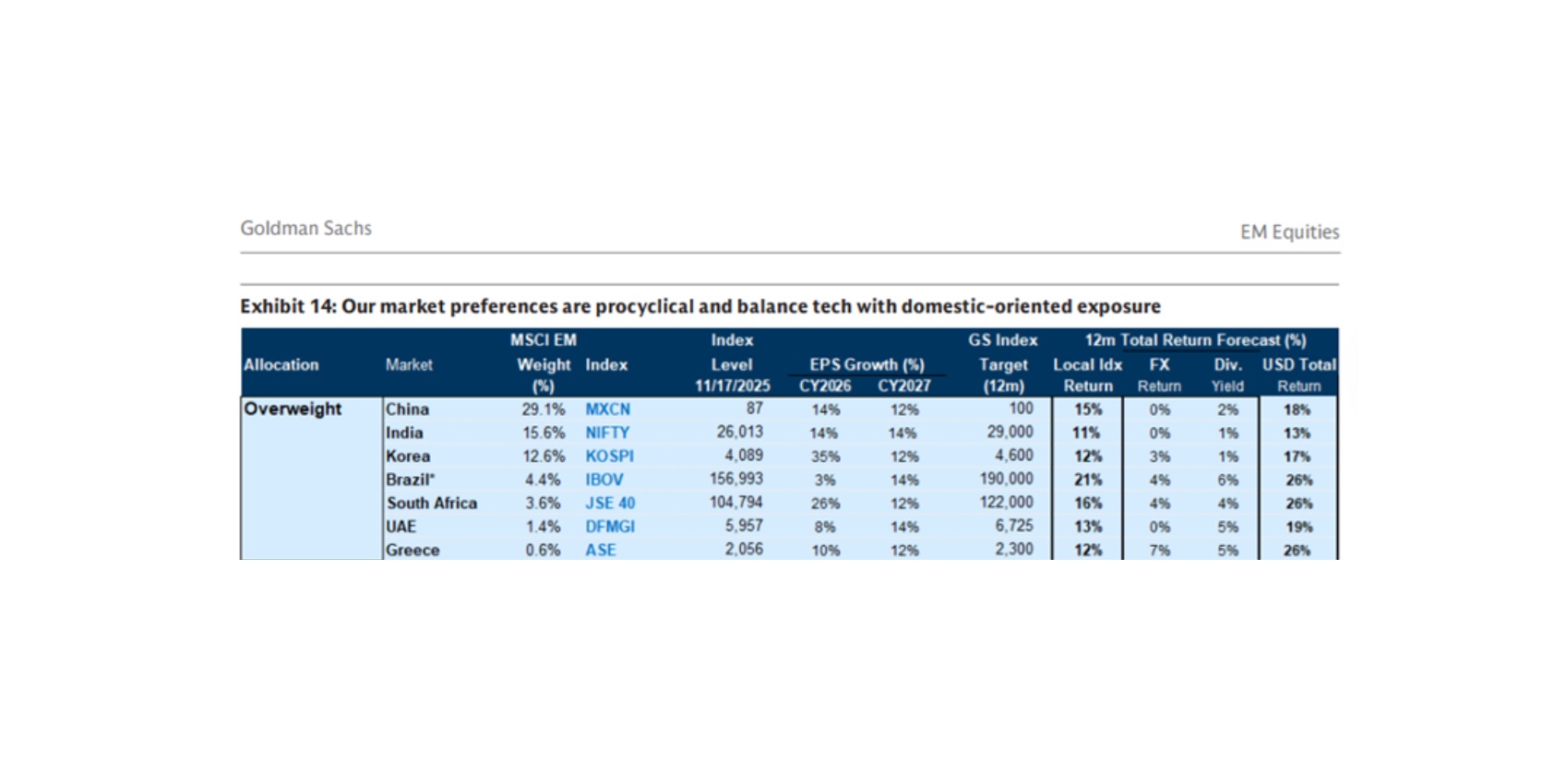Screen dimensions: 1566x784
Task: Click the Goldman Sachs header text
Action: pos(305,228)
